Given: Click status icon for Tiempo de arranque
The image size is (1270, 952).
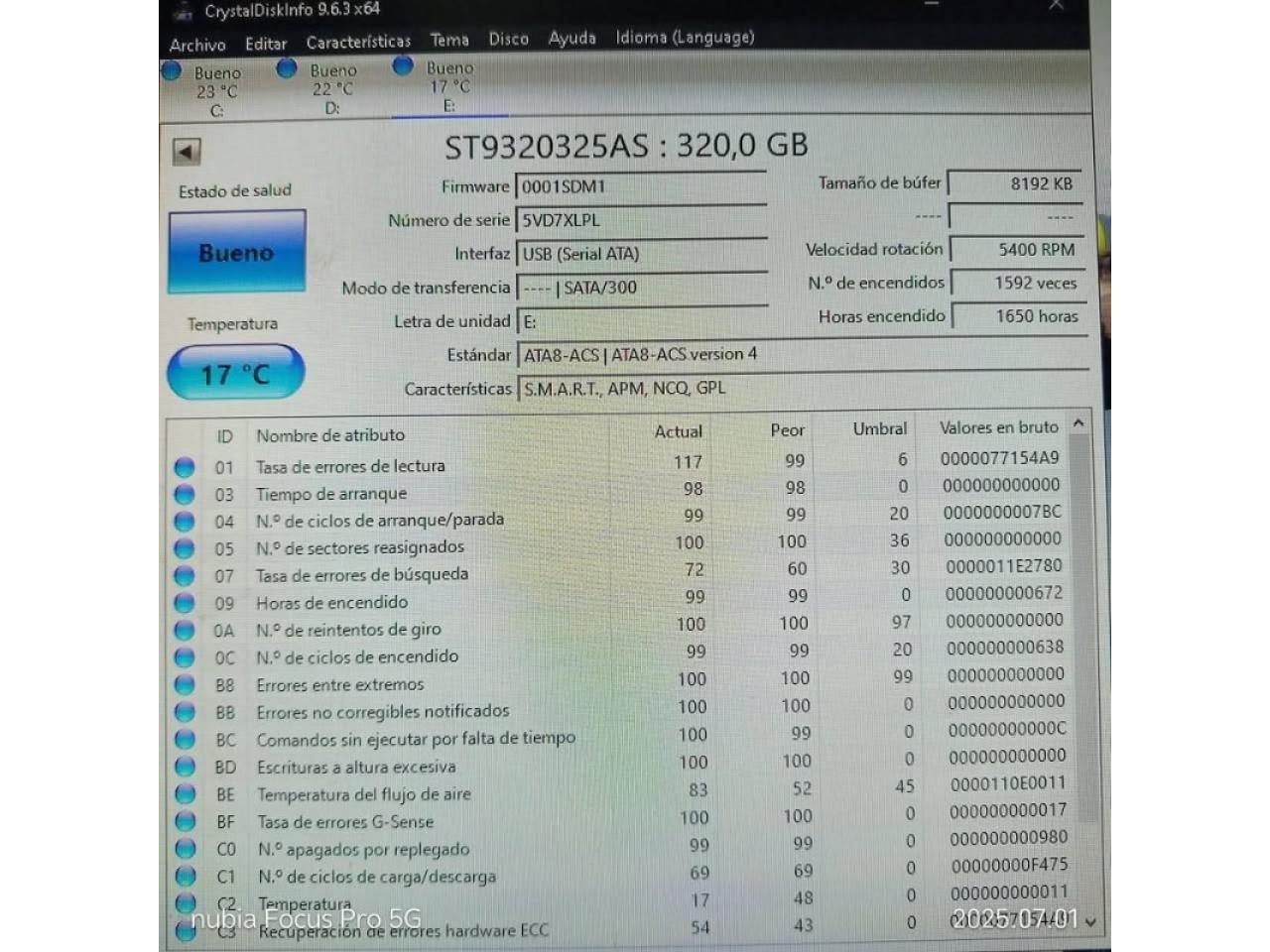Looking at the screenshot, I should point(185,494).
